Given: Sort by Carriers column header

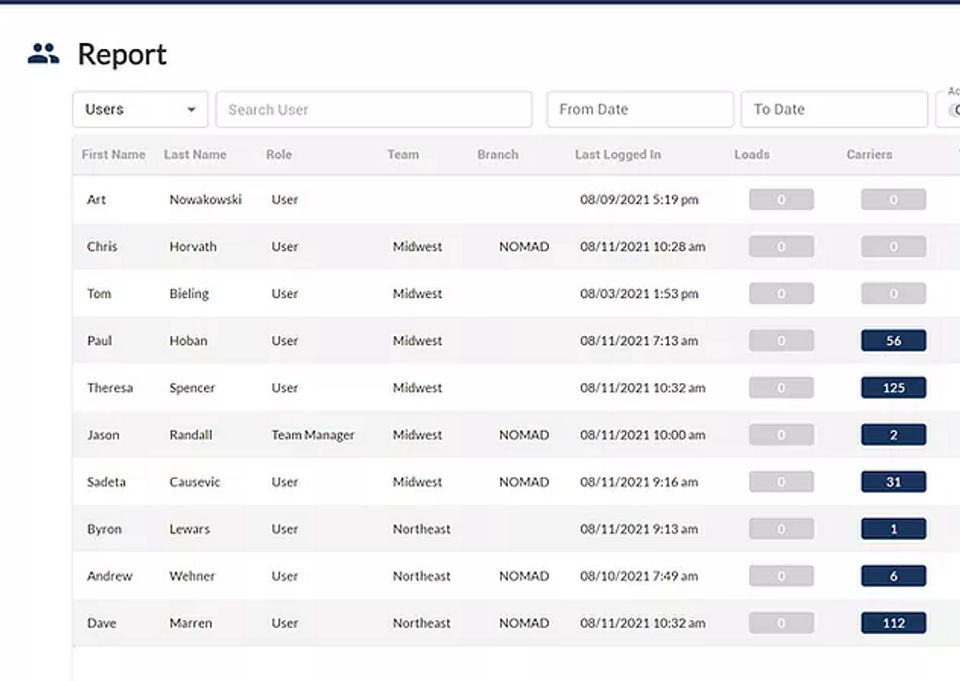Looking at the screenshot, I should coord(869,154).
